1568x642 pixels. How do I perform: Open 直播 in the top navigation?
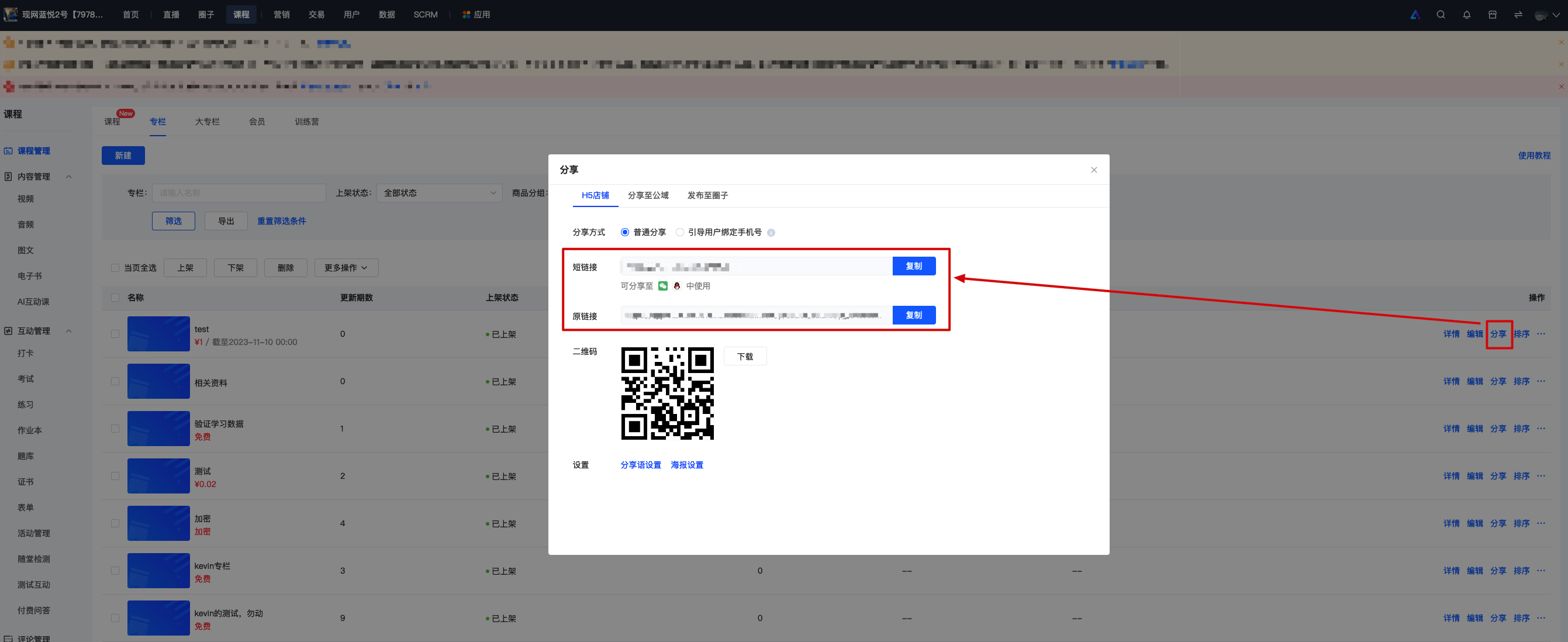[171, 15]
